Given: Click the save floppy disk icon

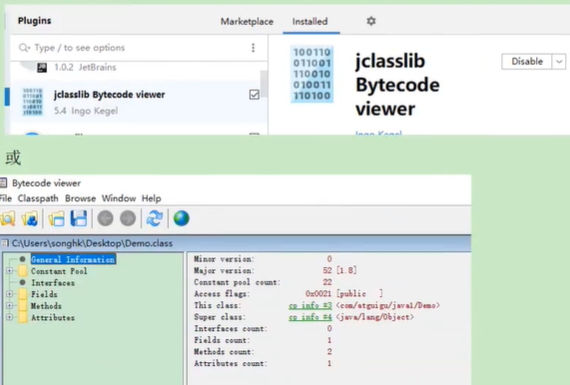Looking at the screenshot, I should pos(79,219).
